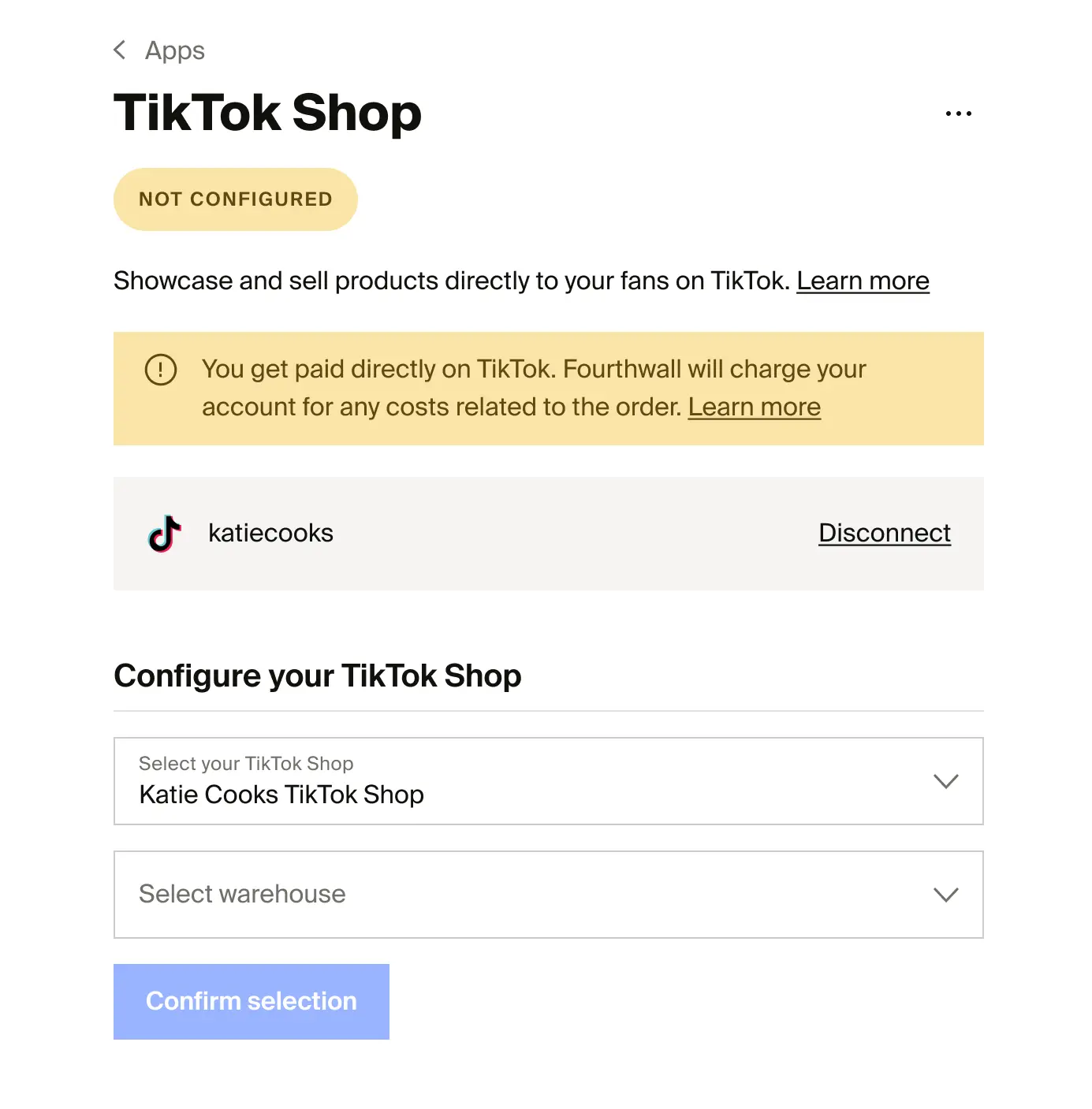This screenshot has height=1109, width=1092.
Task: Click the katiecooks account avatar icon
Action: click(163, 534)
